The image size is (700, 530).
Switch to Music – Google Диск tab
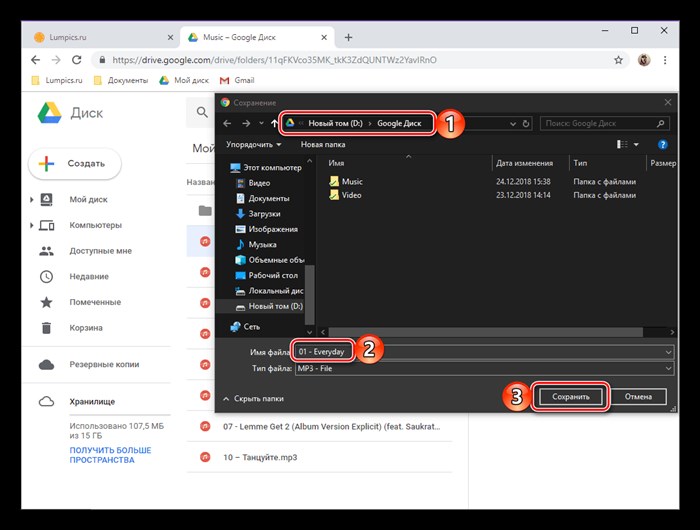tap(257, 38)
